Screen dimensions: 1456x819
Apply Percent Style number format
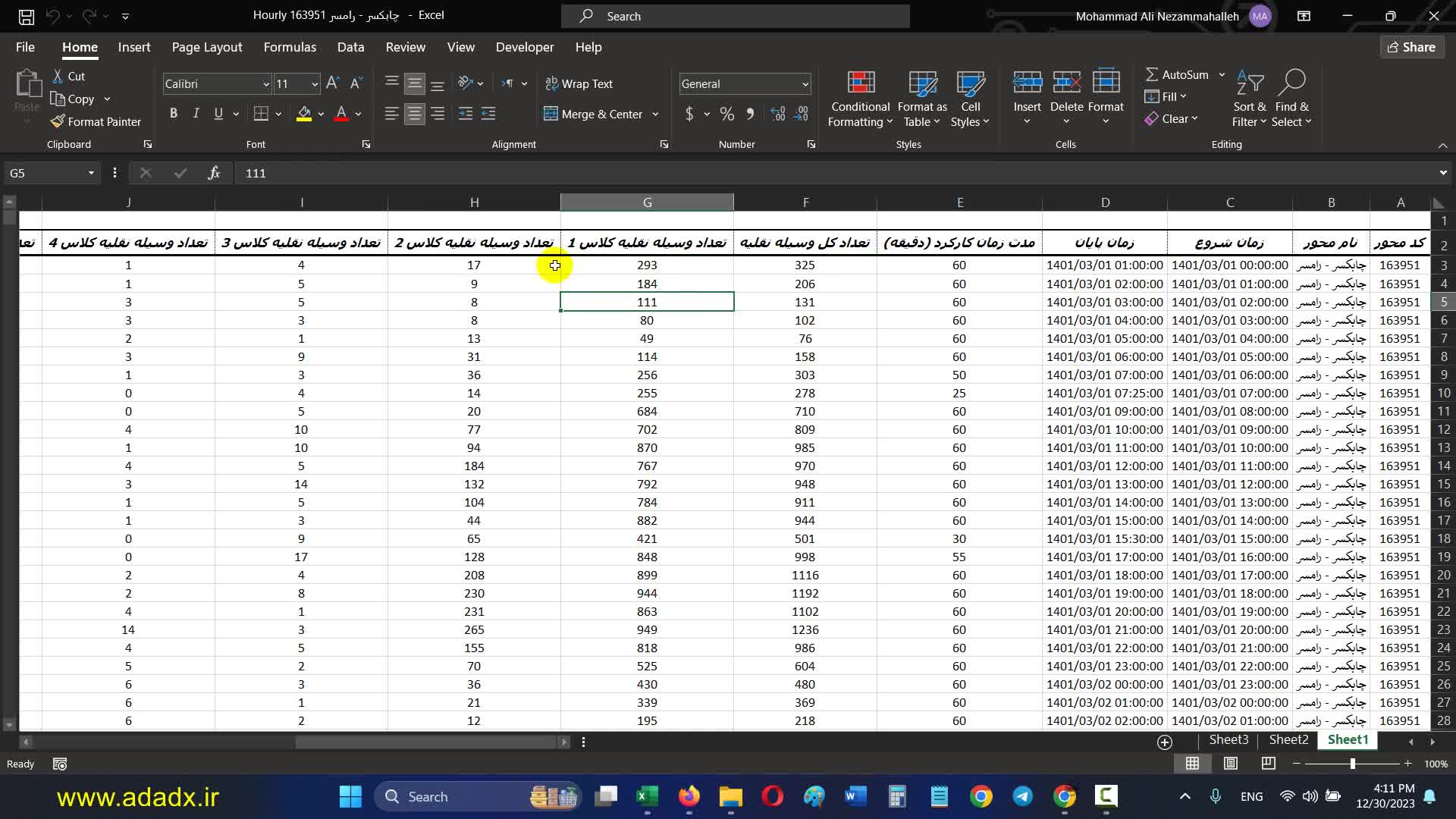[726, 114]
